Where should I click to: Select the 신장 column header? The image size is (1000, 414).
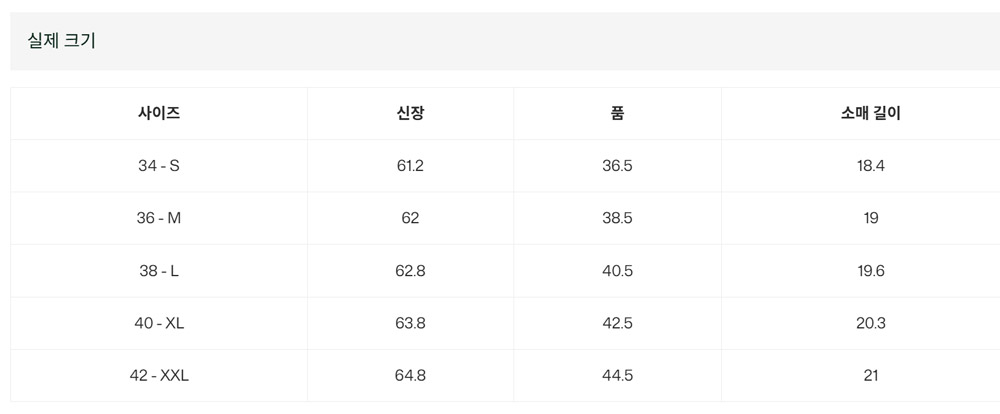click(x=410, y=114)
